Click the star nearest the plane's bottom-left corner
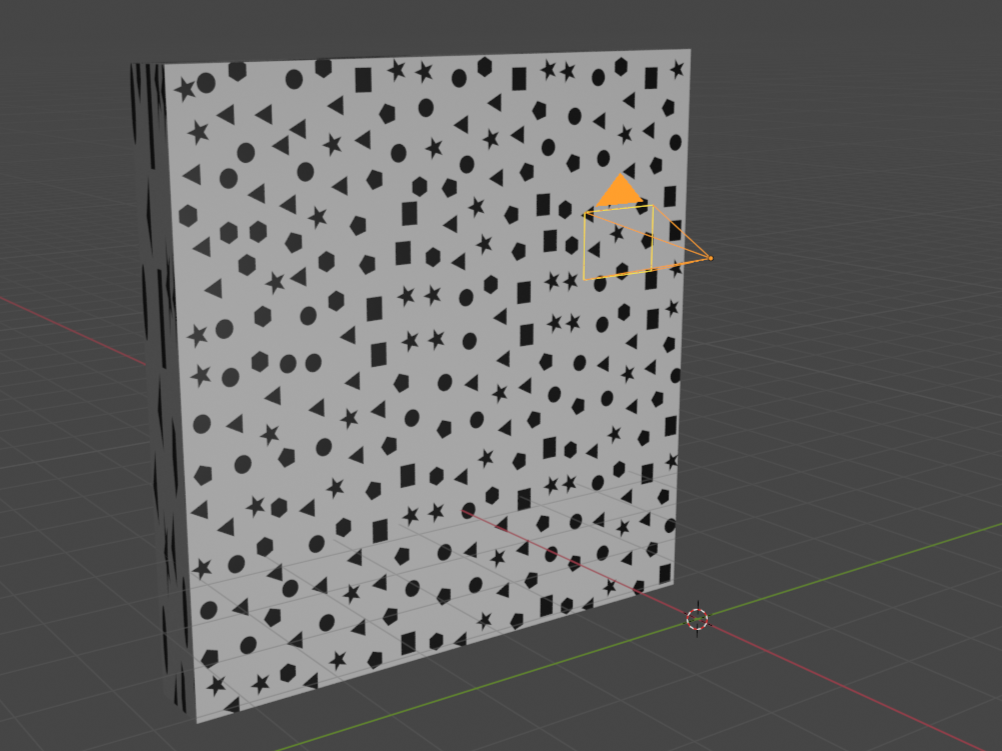 (216, 686)
